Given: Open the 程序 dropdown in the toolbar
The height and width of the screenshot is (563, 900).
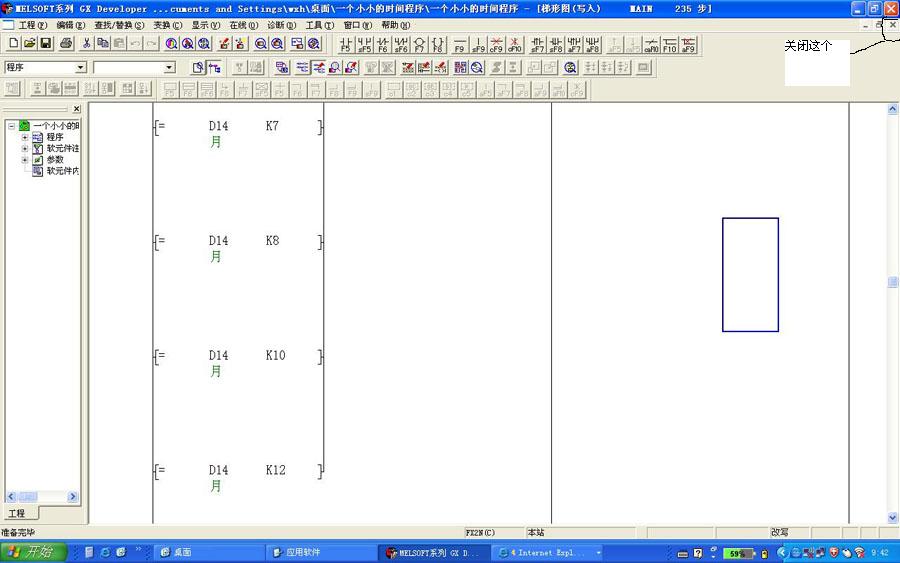Looking at the screenshot, I should point(81,67).
